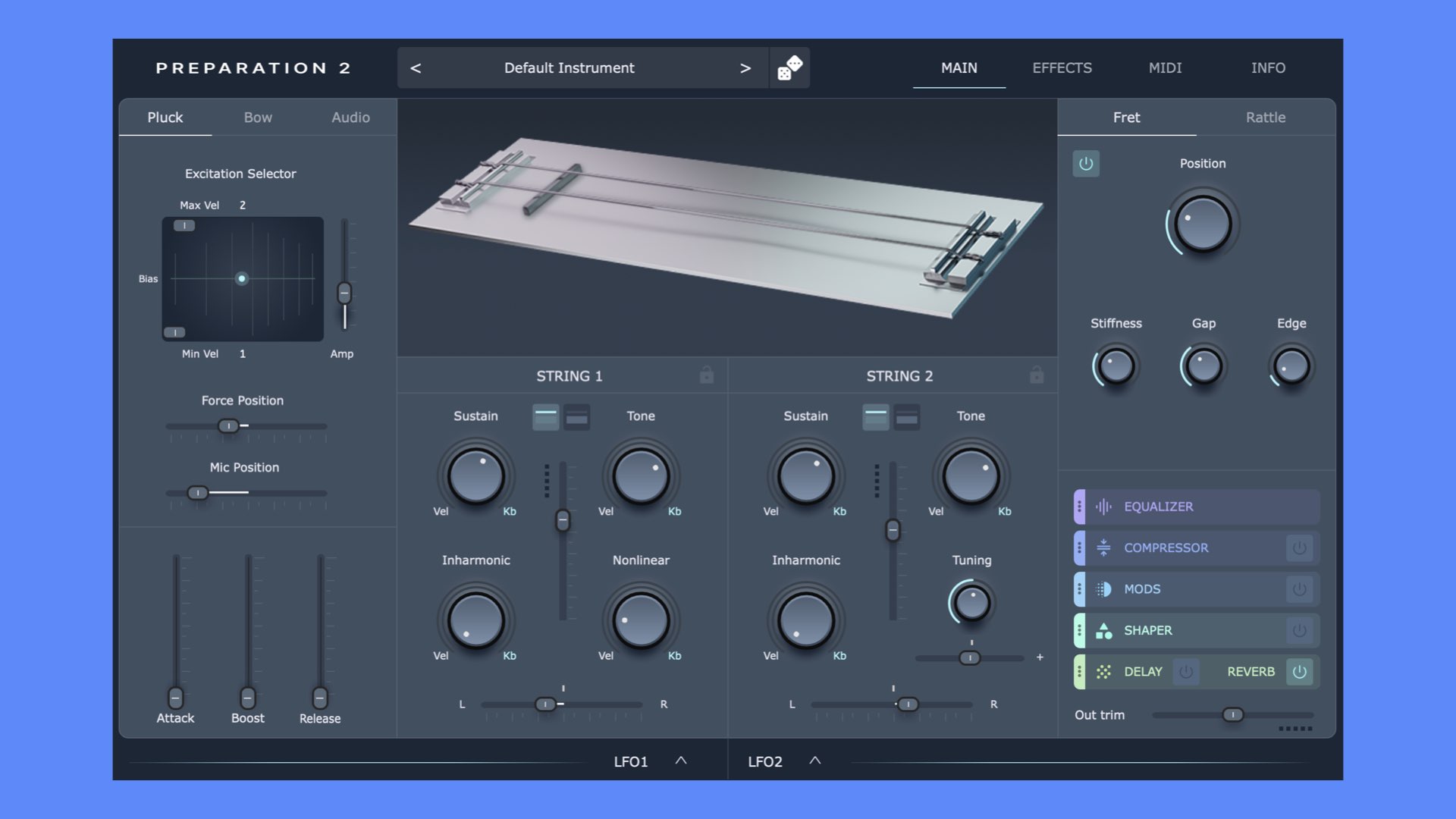This screenshot has width=1456, height=819.
Task: Open the INFO tab
Action: (1268, 68)
